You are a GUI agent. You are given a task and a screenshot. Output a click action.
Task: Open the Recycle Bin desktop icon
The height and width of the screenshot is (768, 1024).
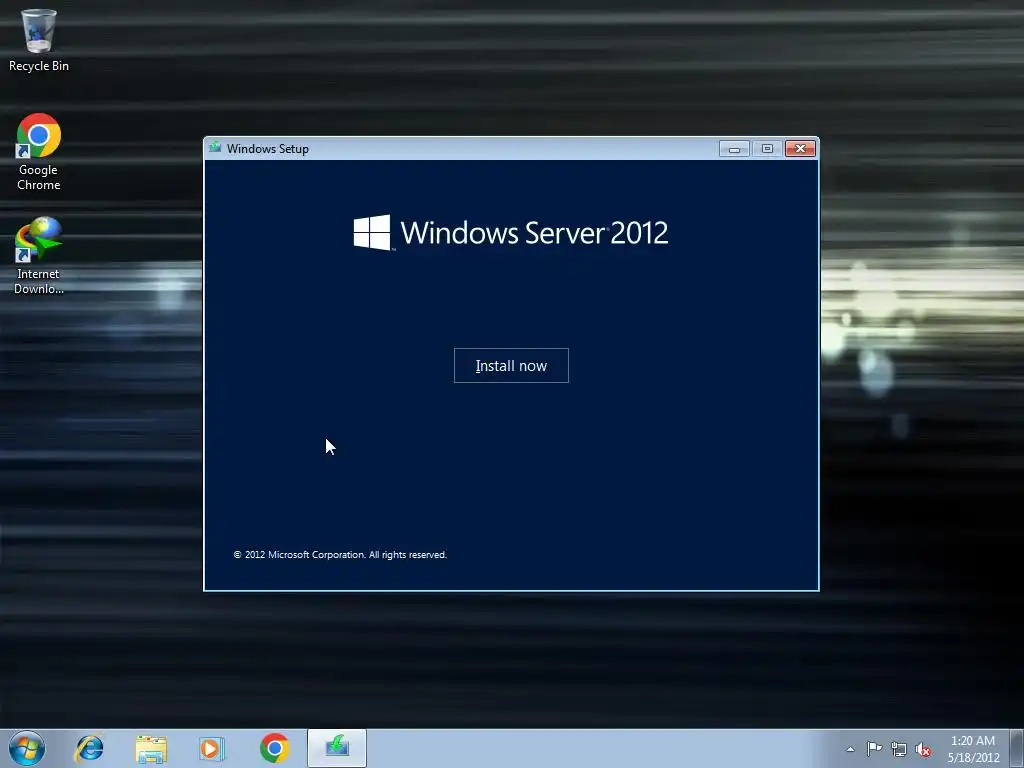(x=39, y=40)
